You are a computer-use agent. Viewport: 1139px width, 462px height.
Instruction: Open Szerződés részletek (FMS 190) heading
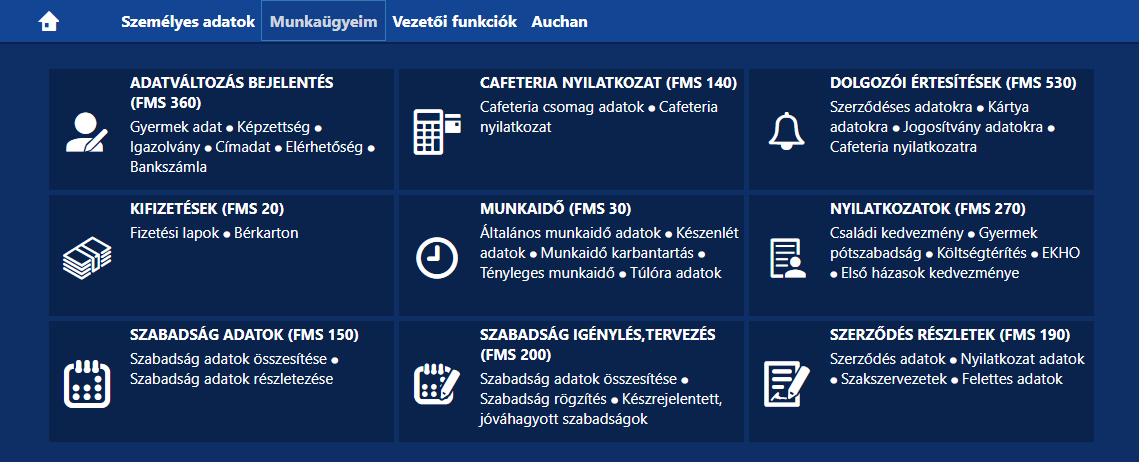950,335
